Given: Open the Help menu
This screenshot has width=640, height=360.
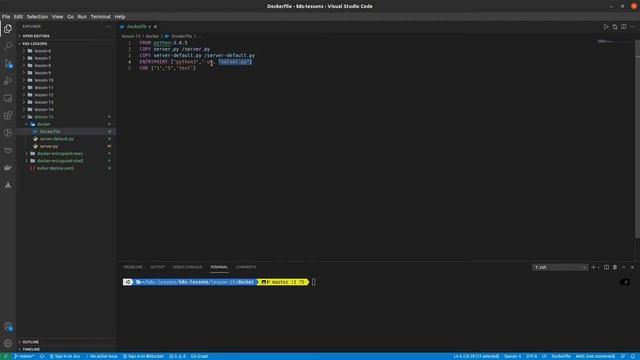Looking at the screenshot, I should tap(120, 17).
